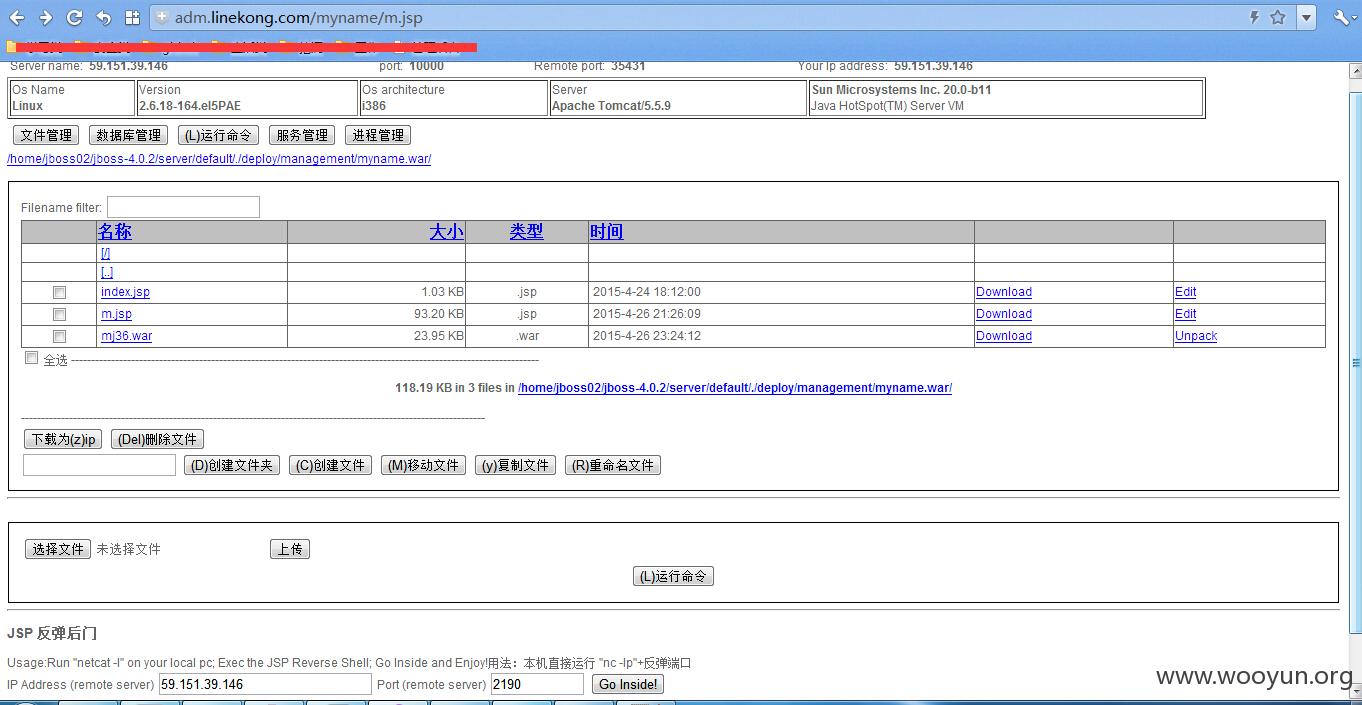Open the index.jsp file link

(x=125, y=292)
